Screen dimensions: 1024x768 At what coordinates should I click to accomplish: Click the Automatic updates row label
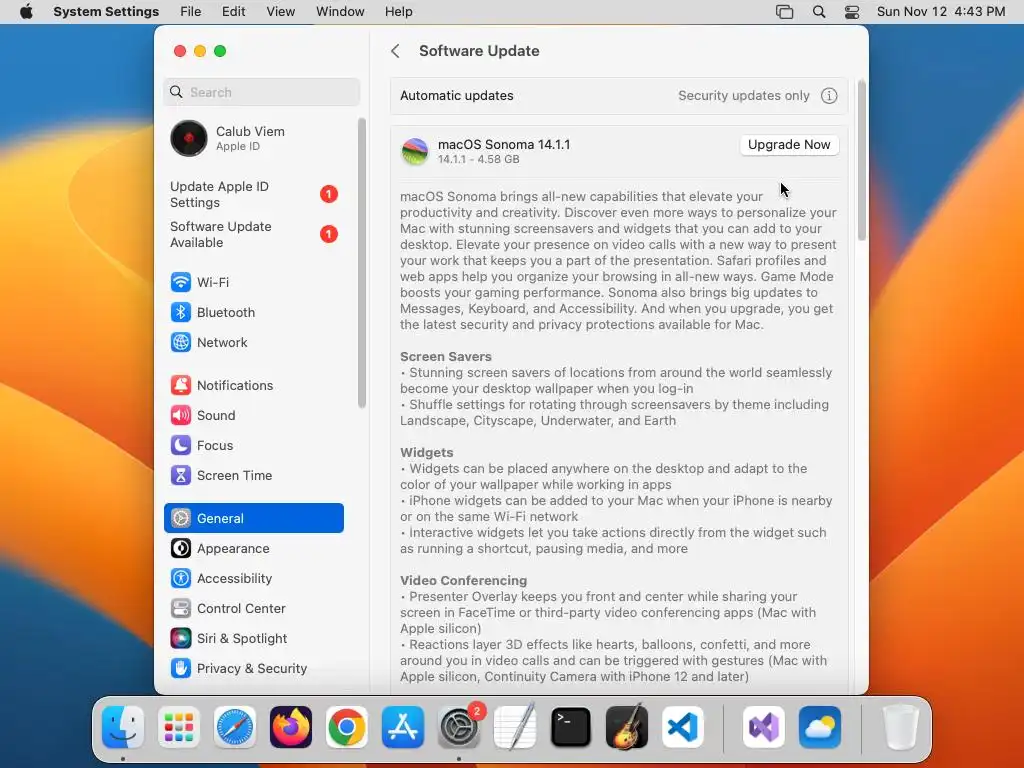(x=456, y=96)
